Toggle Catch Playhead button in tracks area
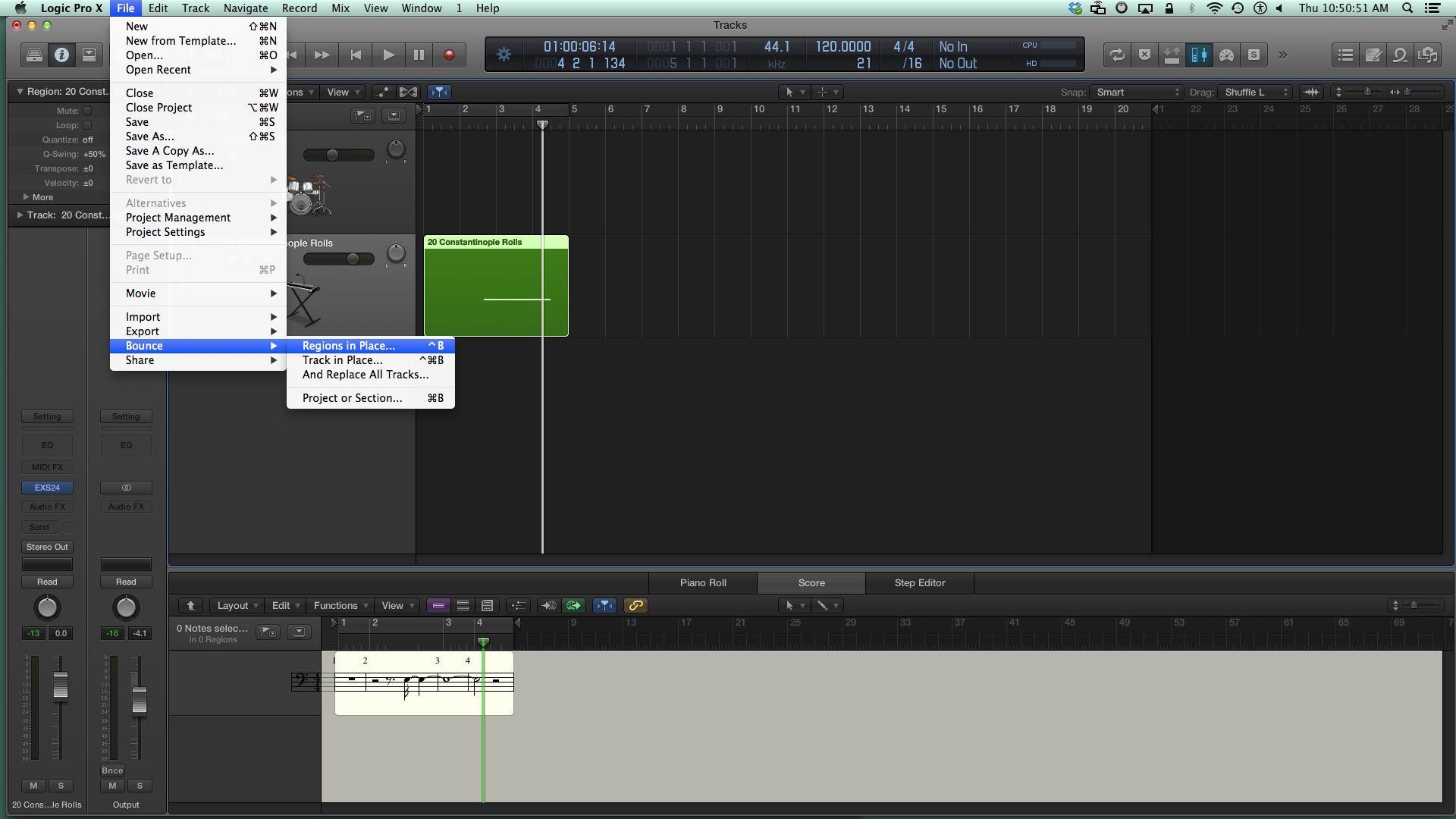Viewport: 1456px width, 819px height. point(439,92)
